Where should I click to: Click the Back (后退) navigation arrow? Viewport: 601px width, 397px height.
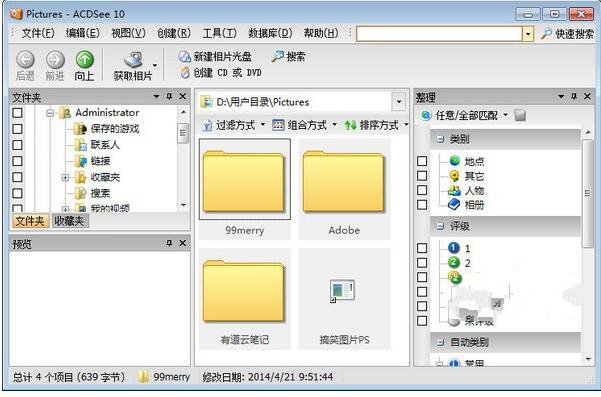tap(25, 59)
